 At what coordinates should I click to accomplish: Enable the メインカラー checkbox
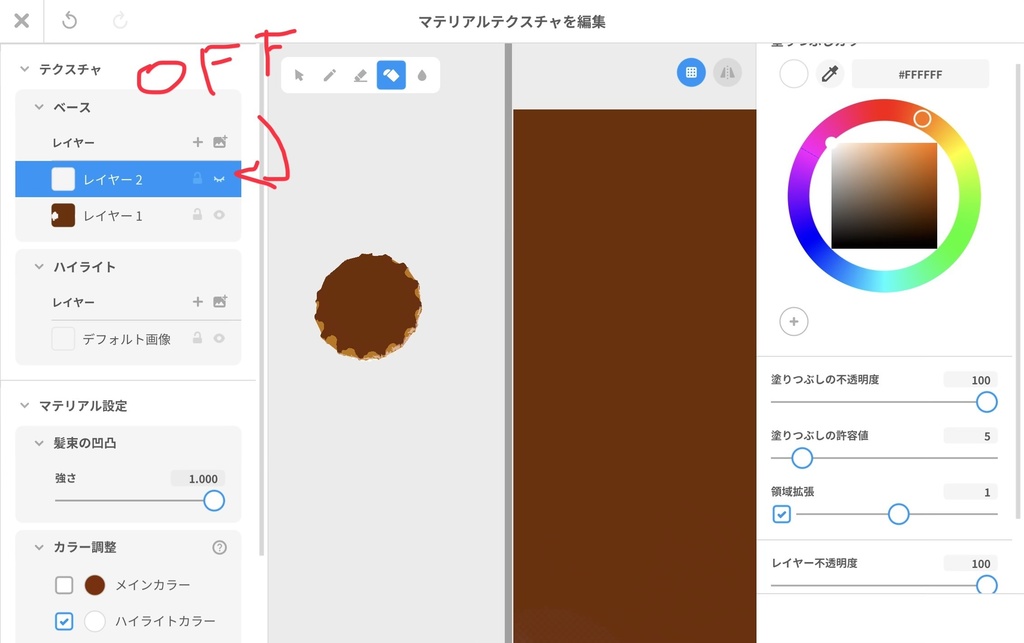pos(65,585)
